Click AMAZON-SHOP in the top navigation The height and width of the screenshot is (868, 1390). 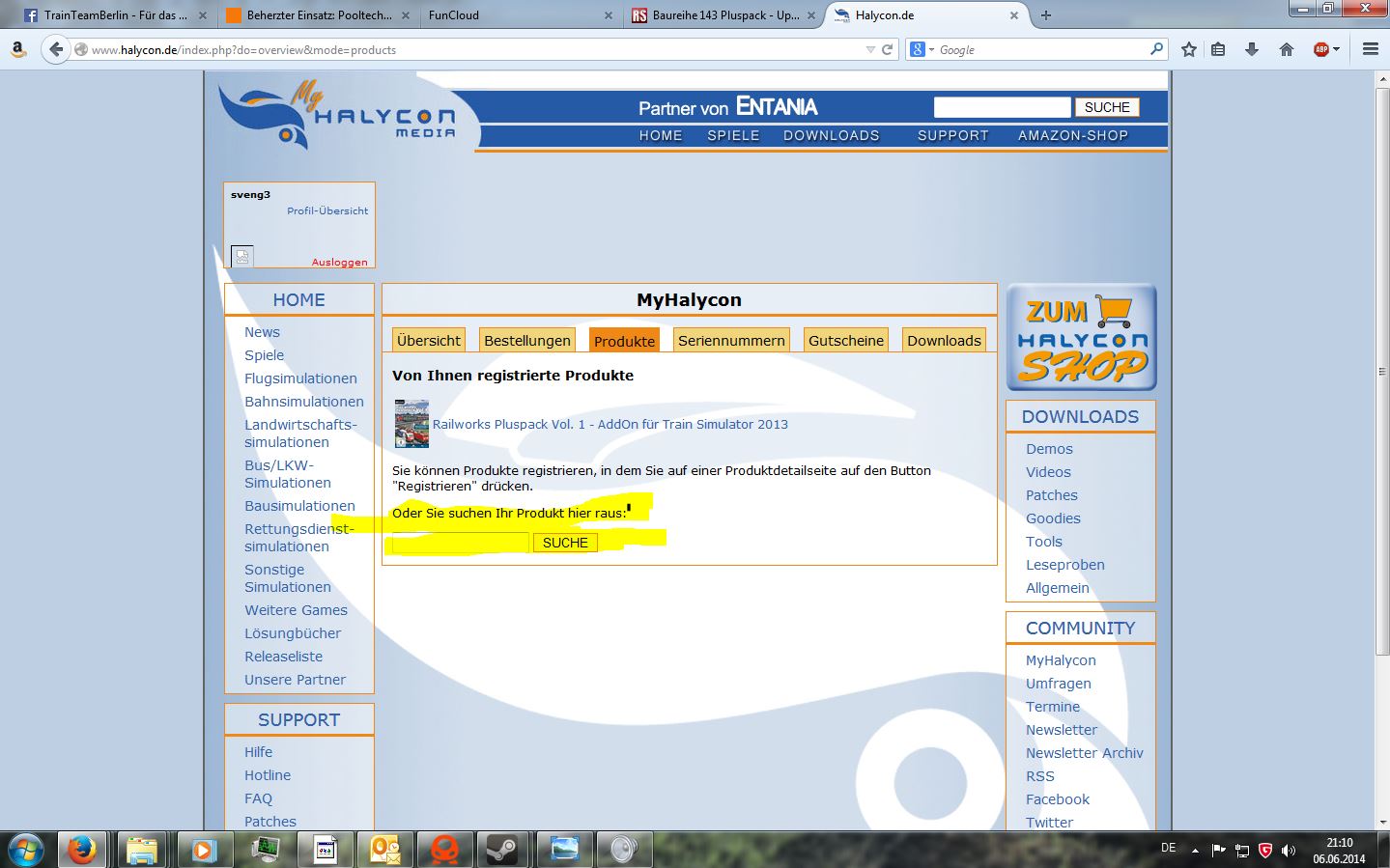click(x=1073, y=135)
